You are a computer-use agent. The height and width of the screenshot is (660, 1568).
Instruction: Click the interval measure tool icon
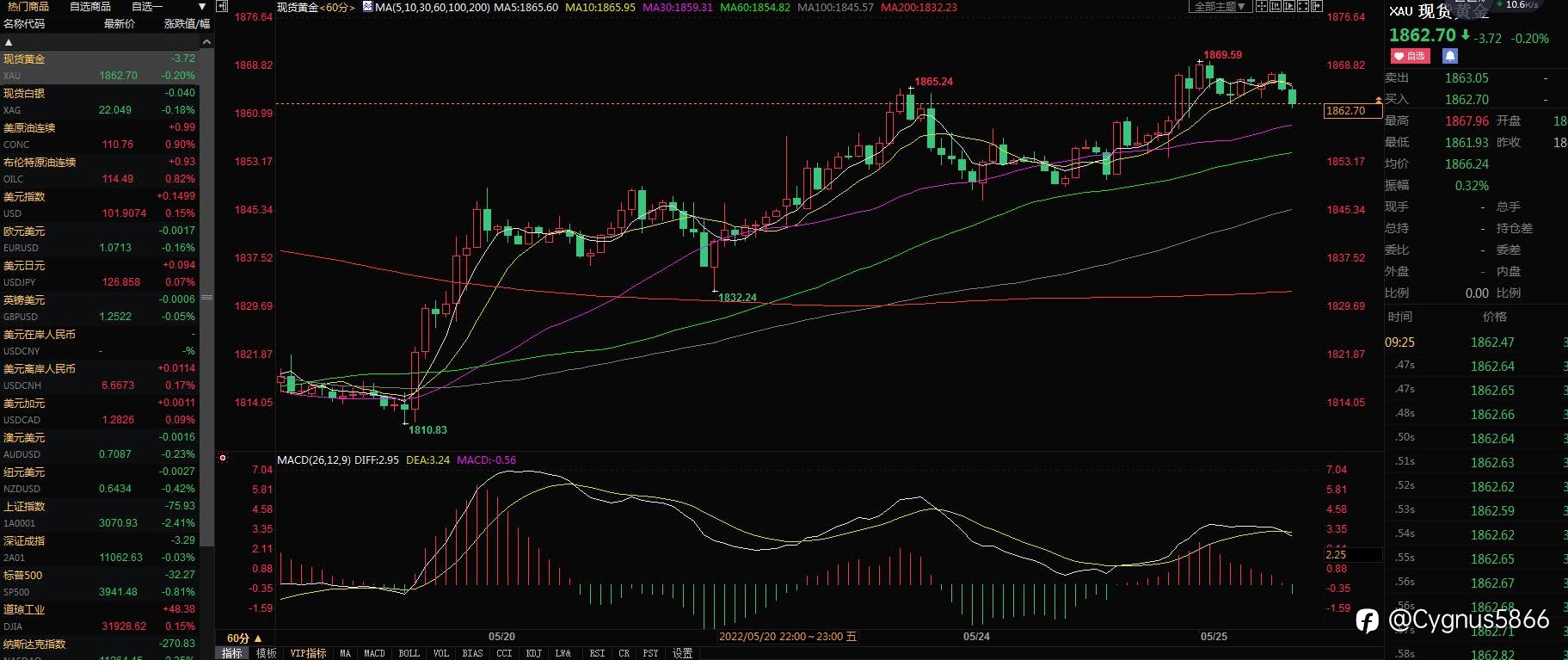1276,6
